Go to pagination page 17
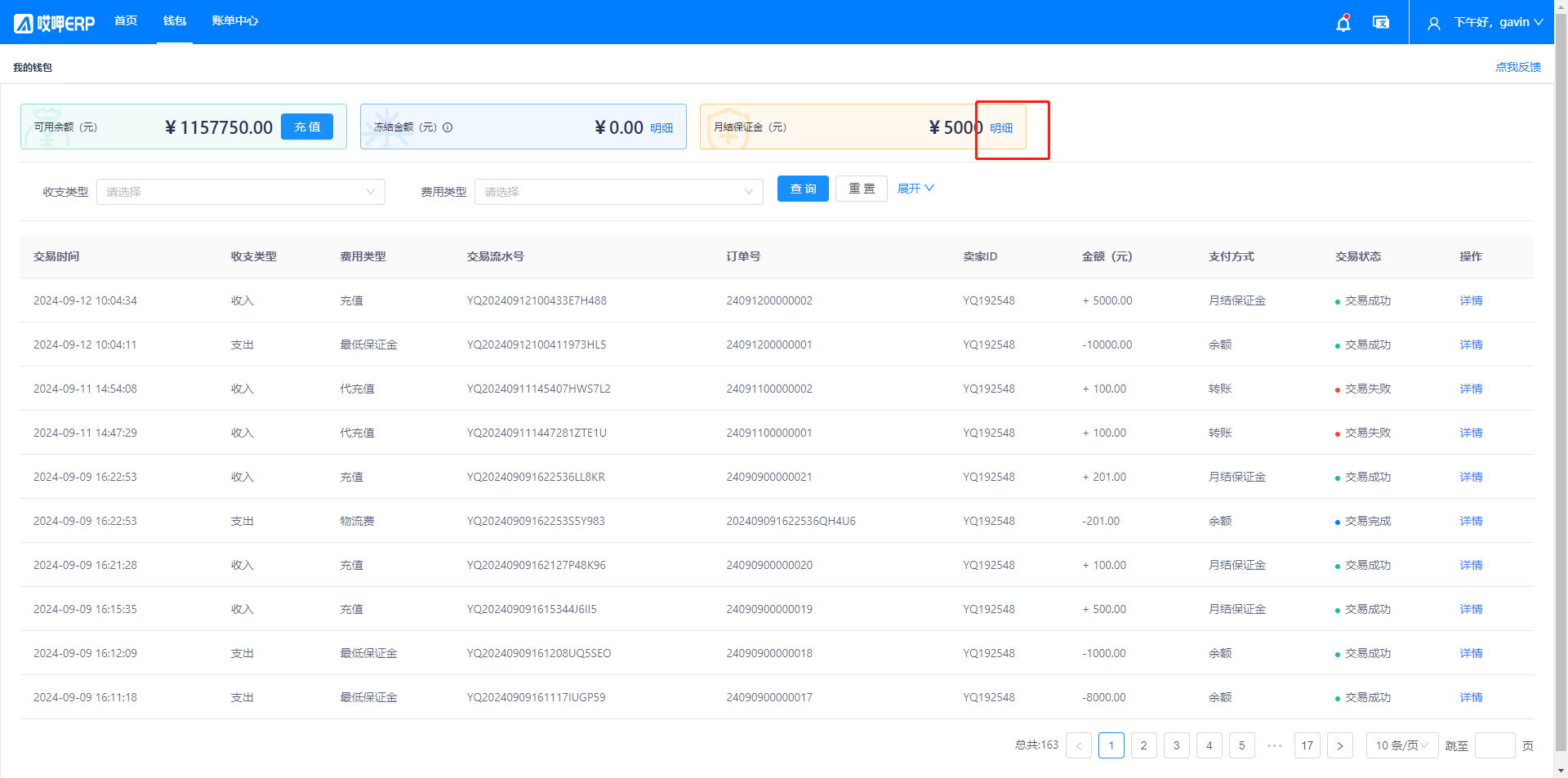Viewport: 1568px width, 778px height. coord(1307,745)
